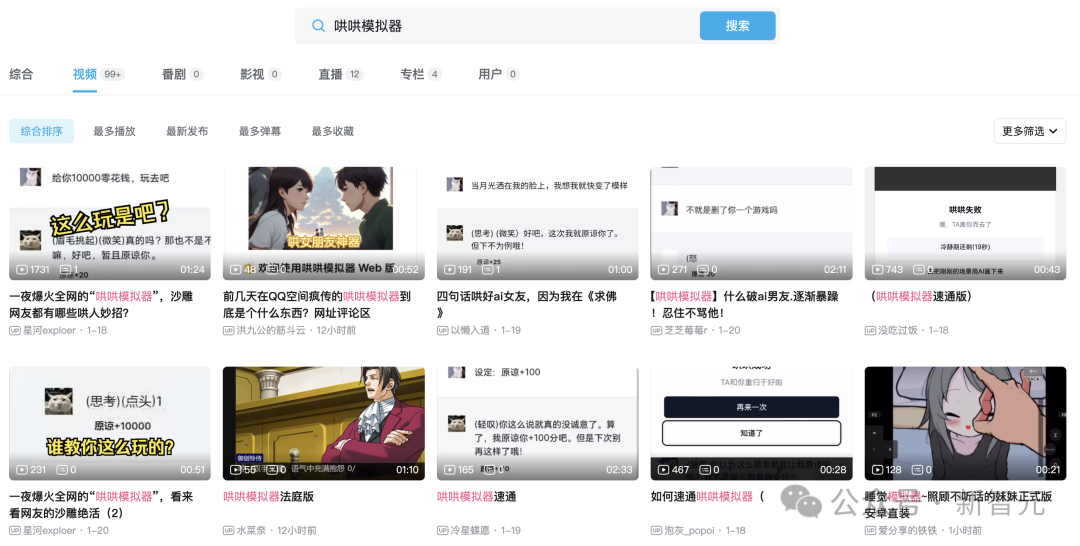Click the magnifier icon in the search bar
1080x546 pixels.
tap(318, 26)
